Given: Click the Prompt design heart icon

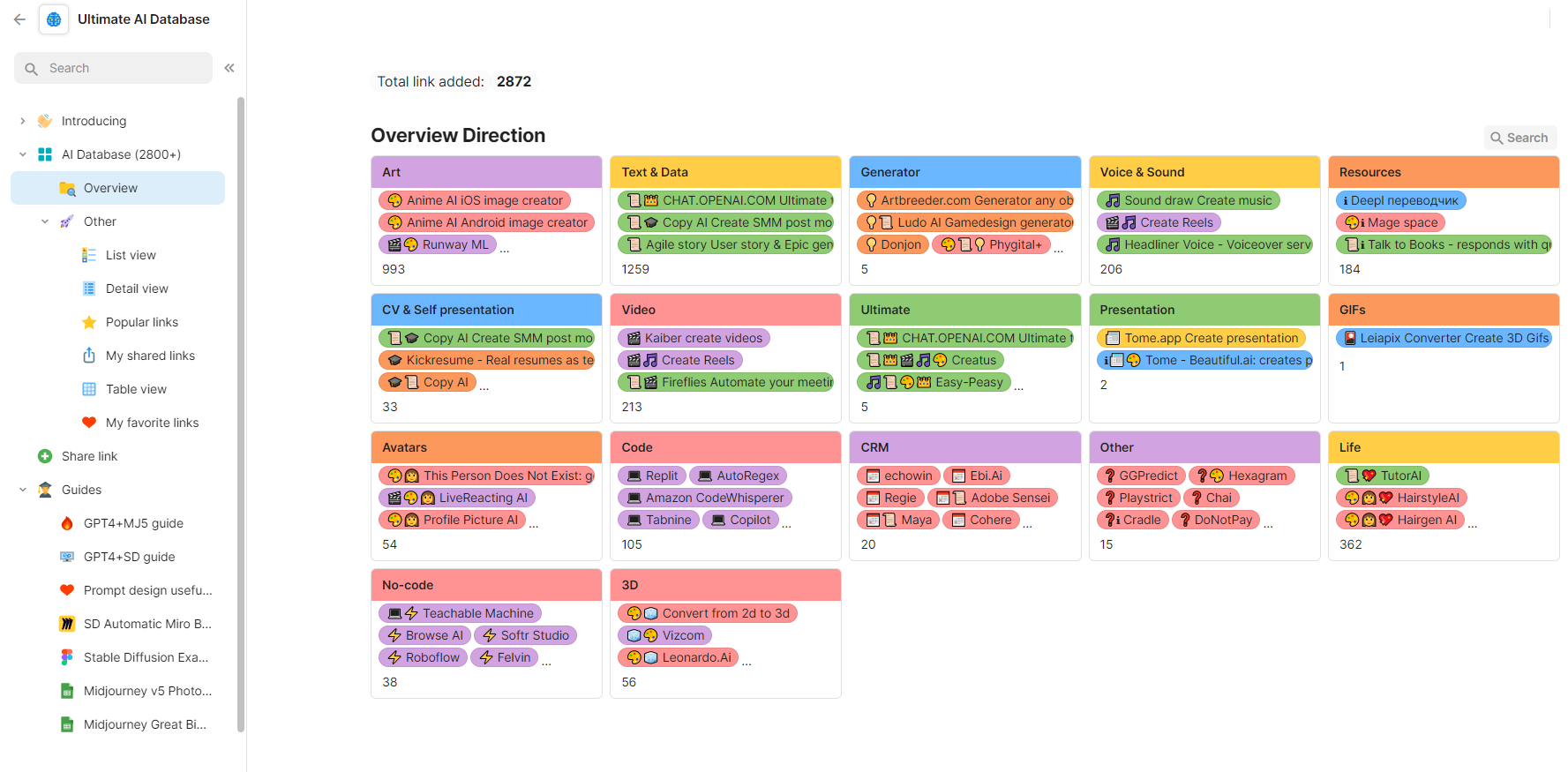Looking at the screenshot, I should pos(67,590).
